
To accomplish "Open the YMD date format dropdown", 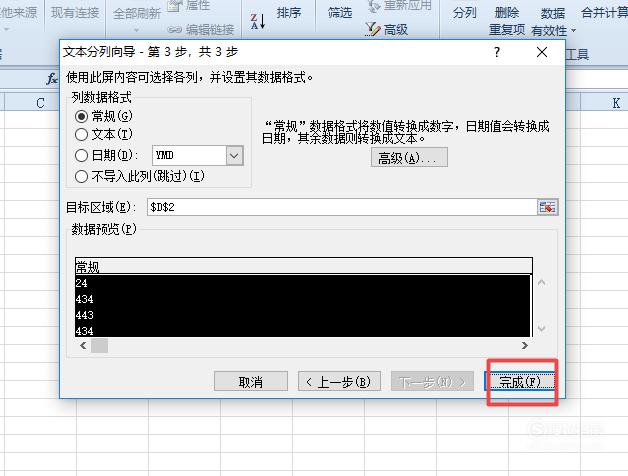I will pos(234,155).
